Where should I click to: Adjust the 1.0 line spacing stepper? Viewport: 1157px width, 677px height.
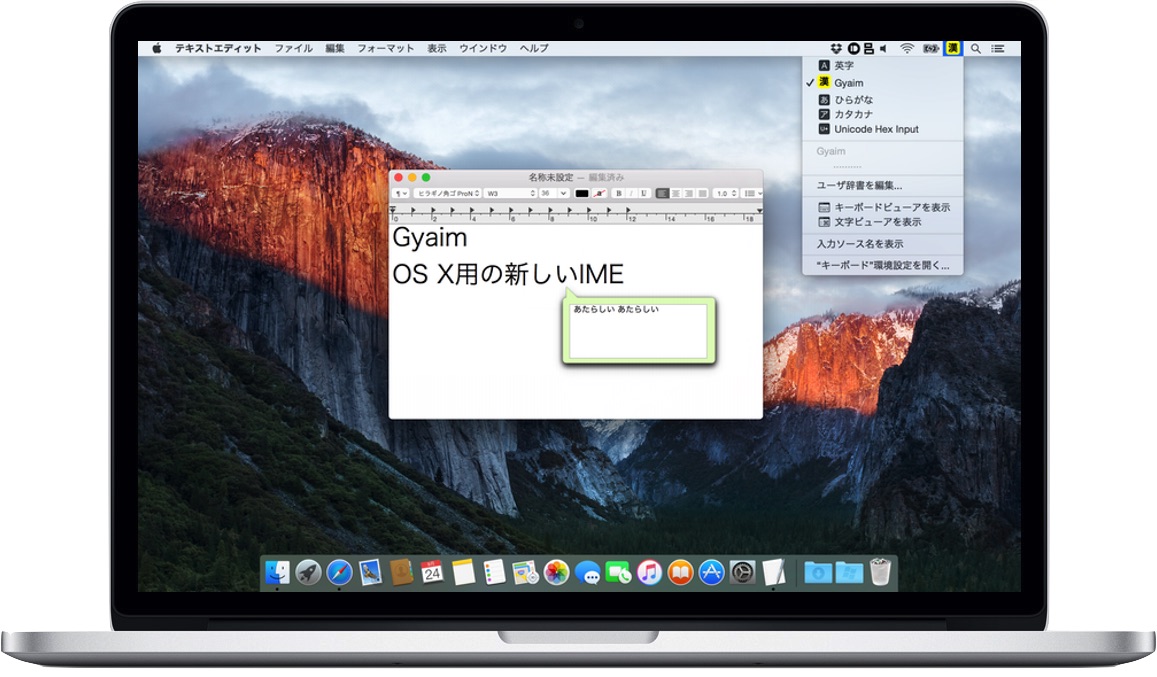[x=726, y=193]
